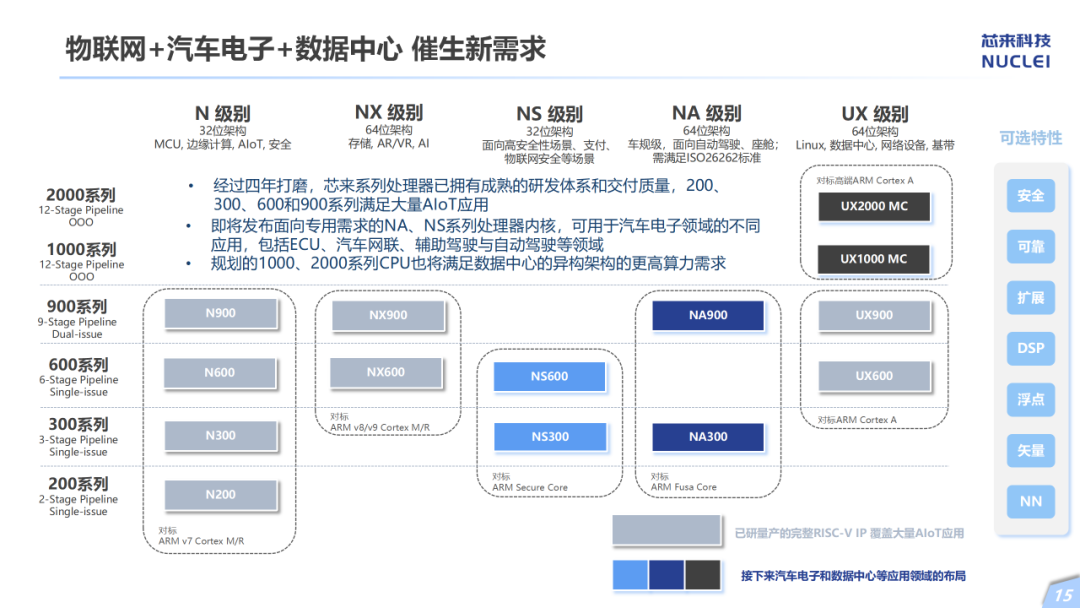Click the light blue legend swatch
Viewport: 1080px width, 608px height.
(x=630, y=575)
